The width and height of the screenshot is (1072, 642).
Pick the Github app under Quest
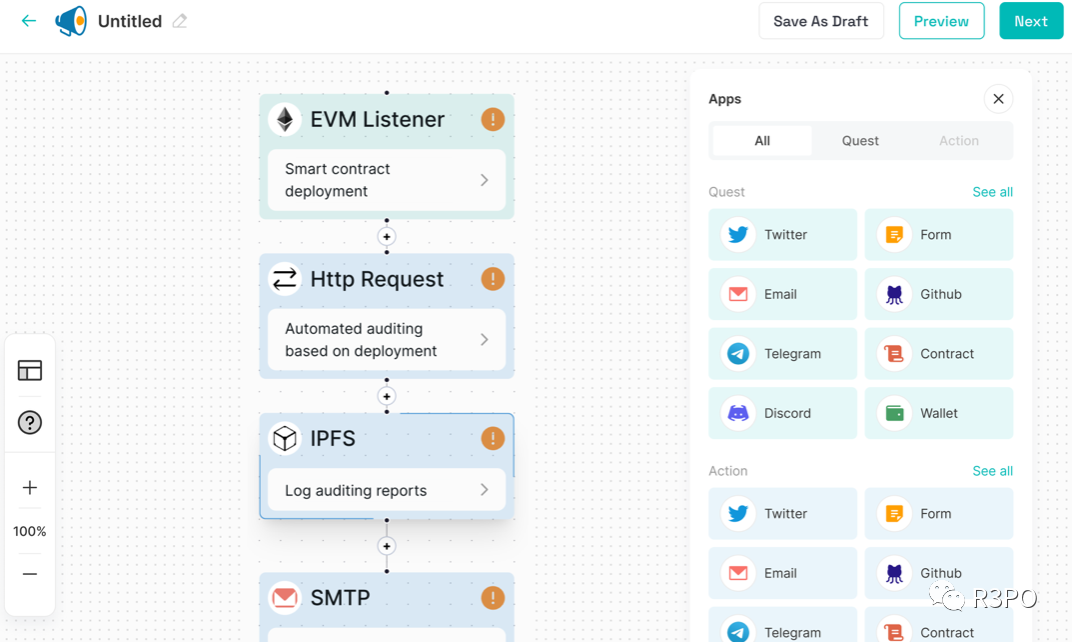[x=939, y=294]
